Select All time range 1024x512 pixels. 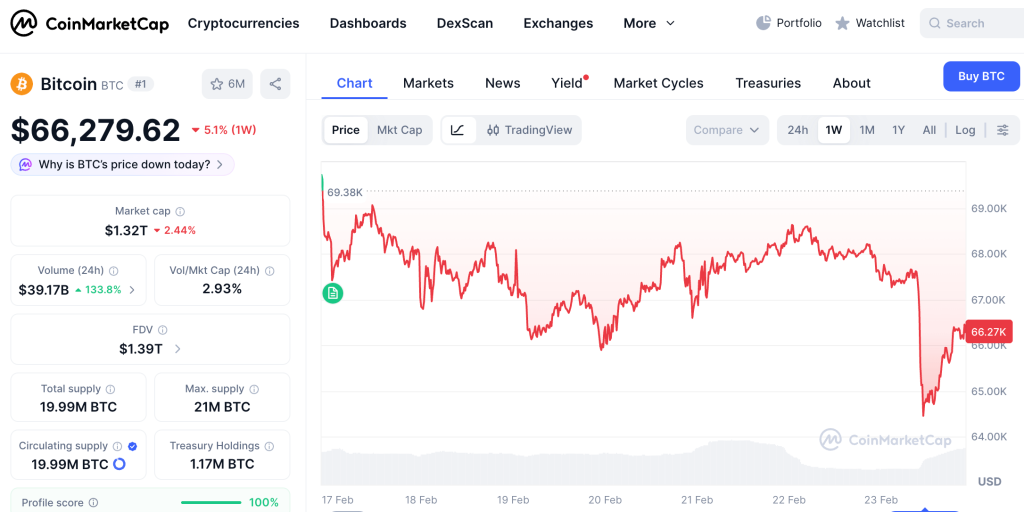pyautogui.click(x=929, y=130)
